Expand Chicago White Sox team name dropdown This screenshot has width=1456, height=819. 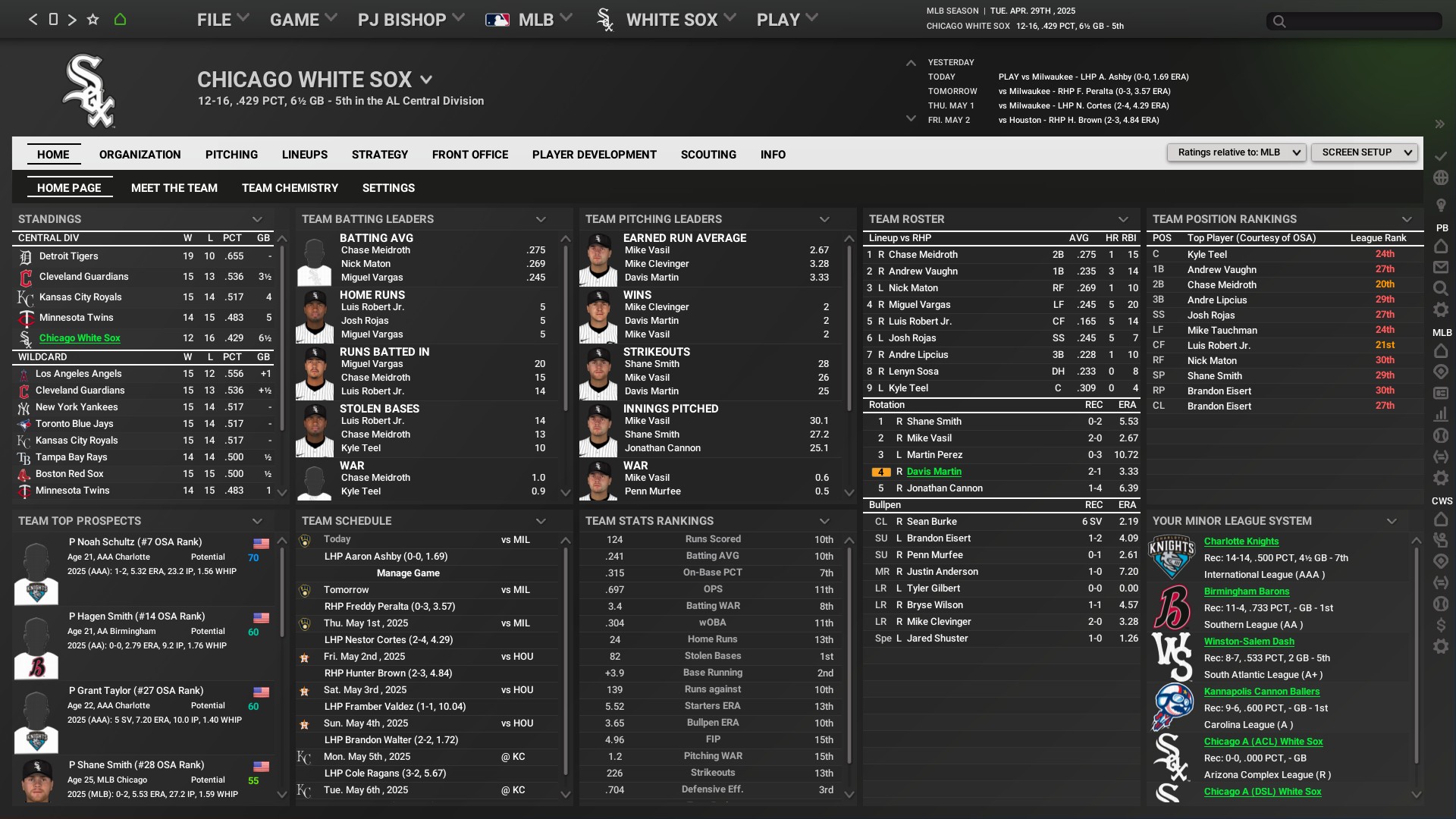(426, 80)
